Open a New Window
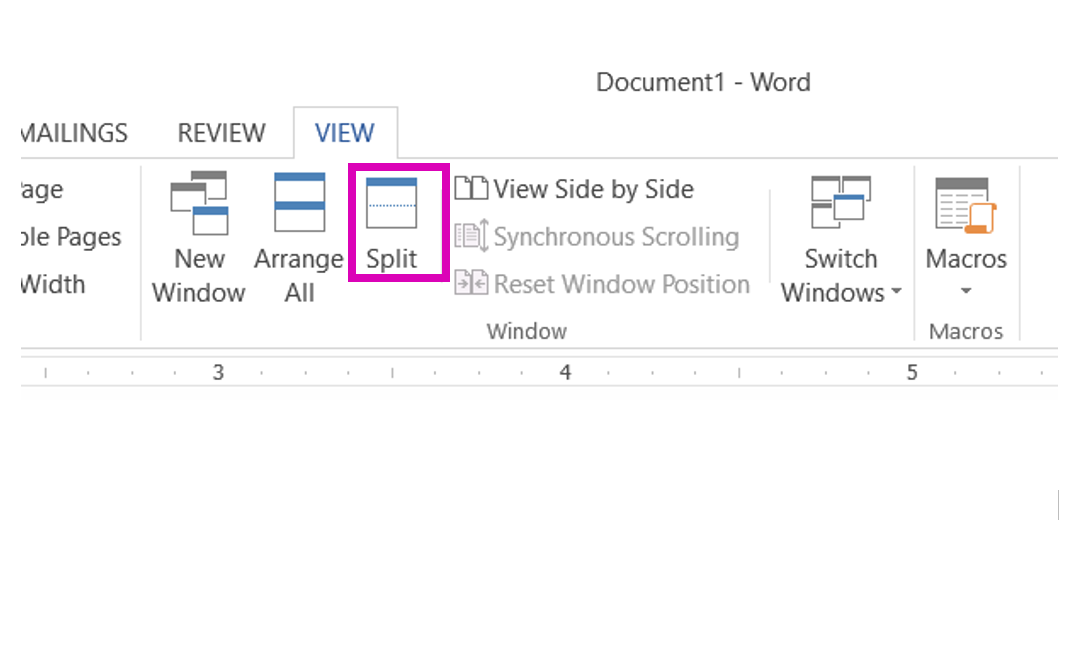 click(x=199, y=236)
